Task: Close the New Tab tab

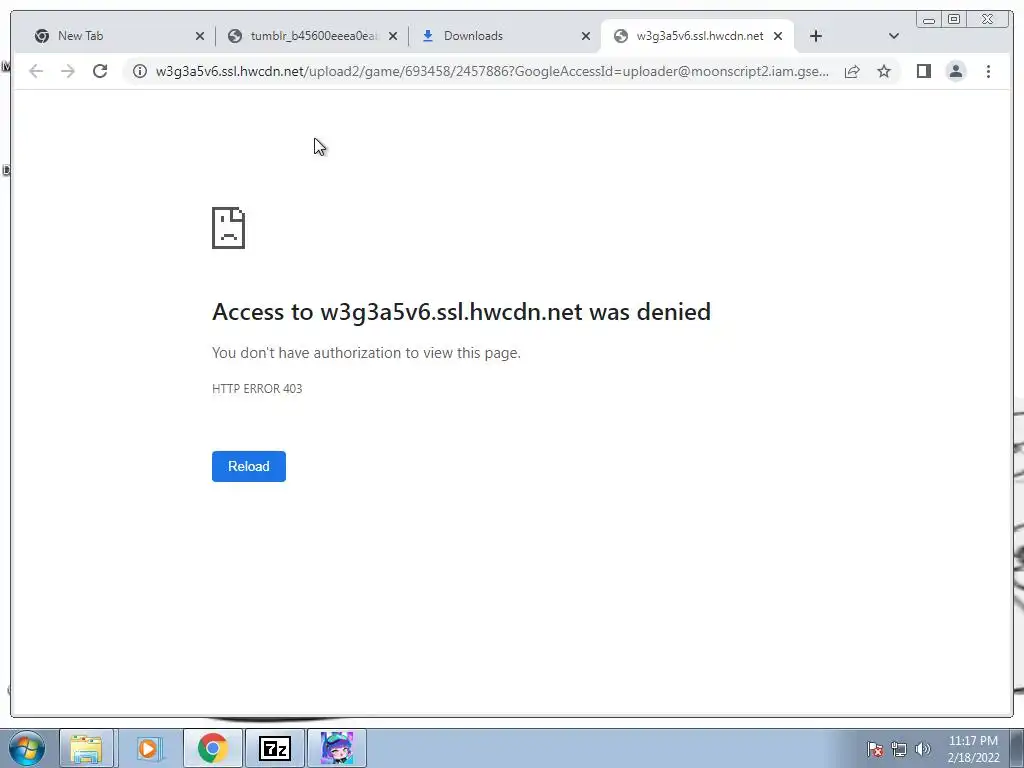Action: coord(200,37)
